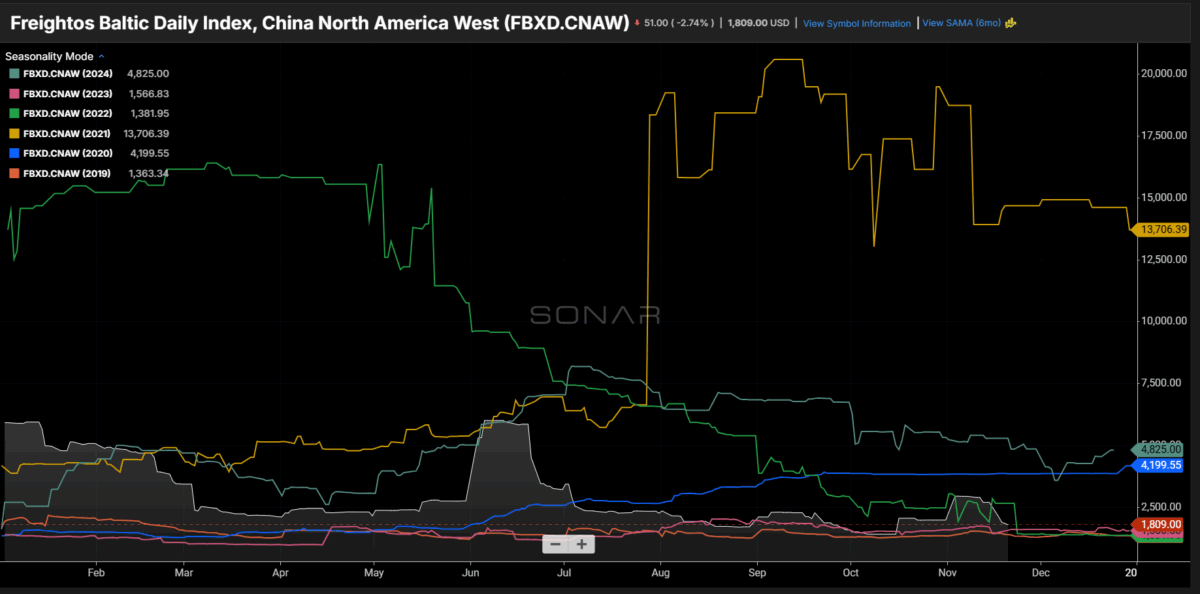Viewport: 1200px width, 594px height.
Task: Click the Mar label on time axis
Action: pyautogui.click(x=183, y=574)
